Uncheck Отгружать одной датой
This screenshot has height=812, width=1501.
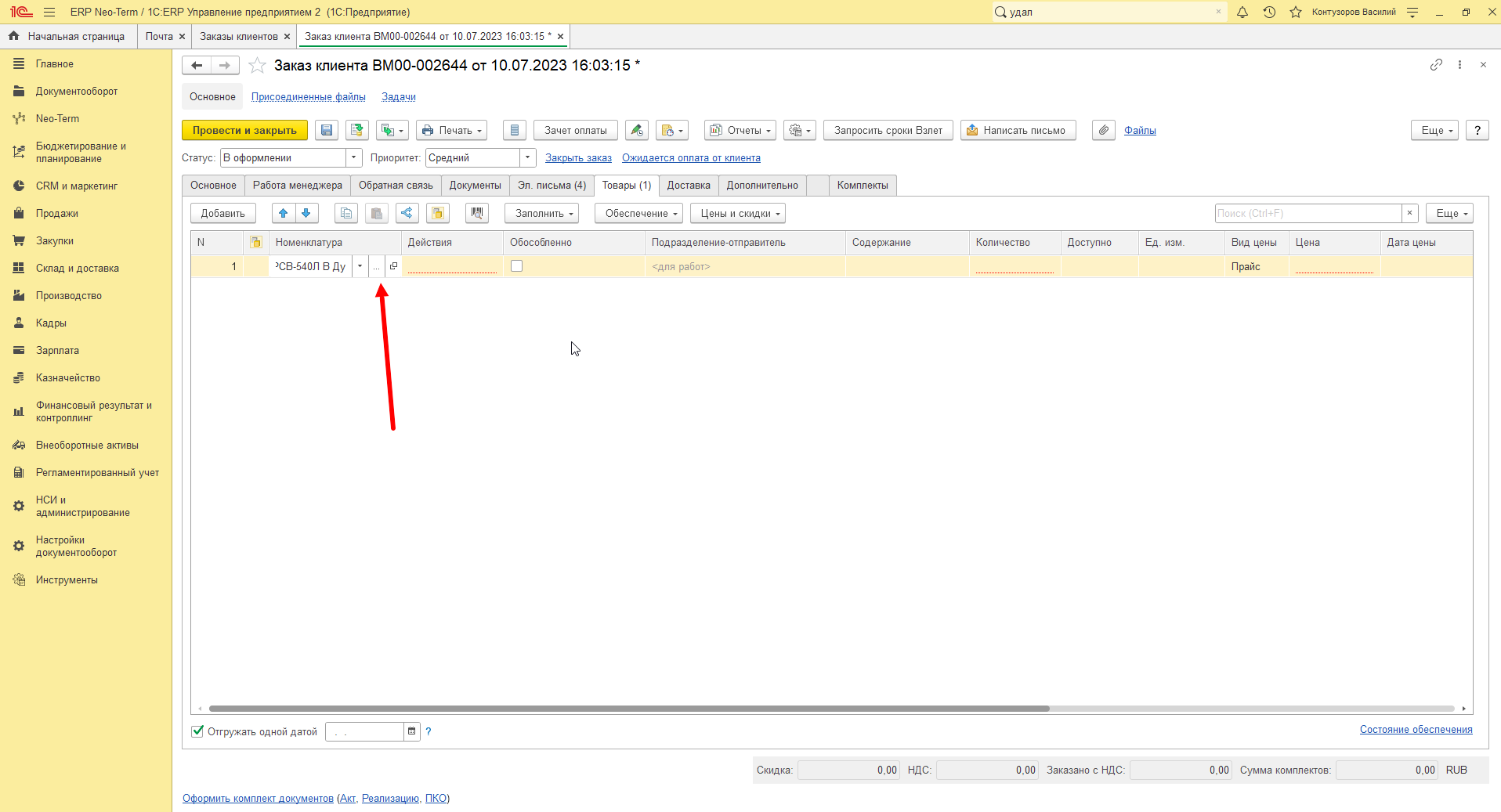point(198,731)
